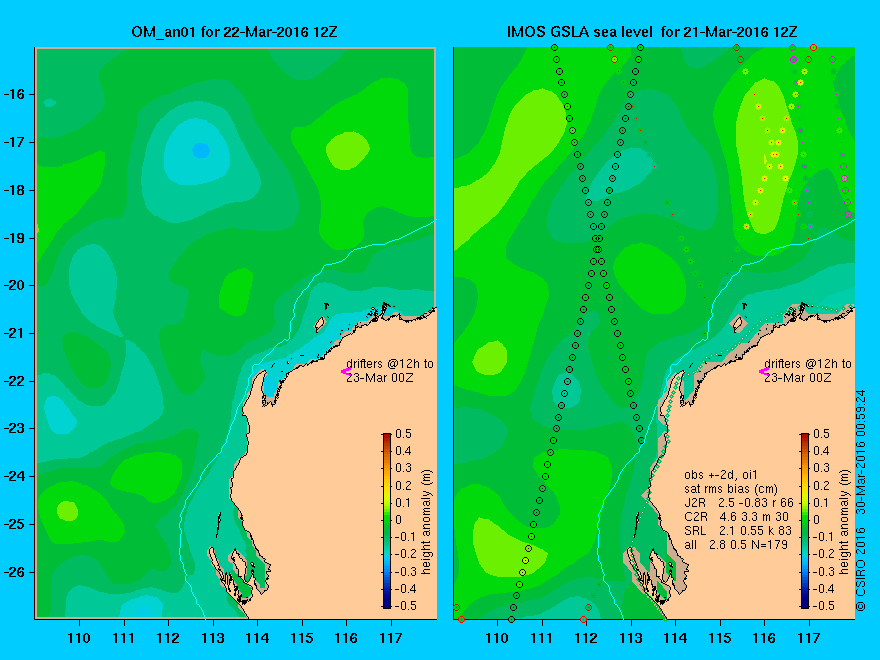
Task: Click latitude label -23 on left axis
Action: 15,428
